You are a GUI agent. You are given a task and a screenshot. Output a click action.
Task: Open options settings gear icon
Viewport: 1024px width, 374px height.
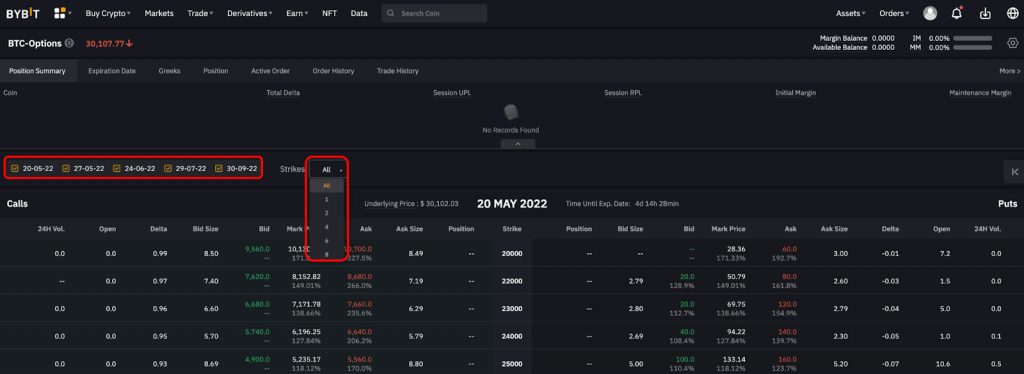pos(1012,43)
